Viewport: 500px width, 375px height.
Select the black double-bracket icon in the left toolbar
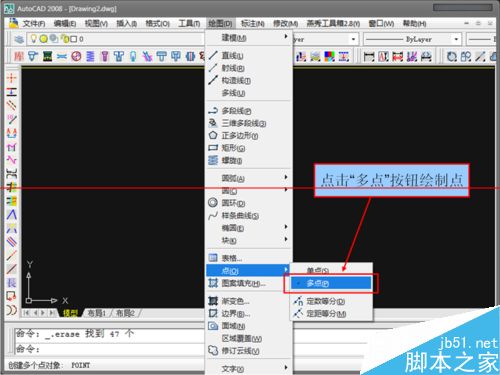12,173
